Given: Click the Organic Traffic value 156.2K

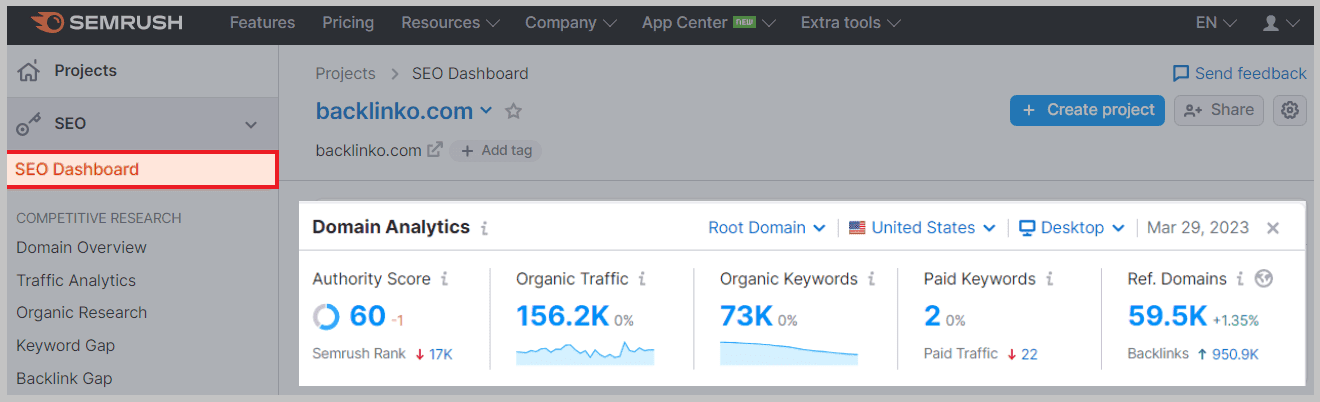Looking at the screenshot, I should point(563,316).
